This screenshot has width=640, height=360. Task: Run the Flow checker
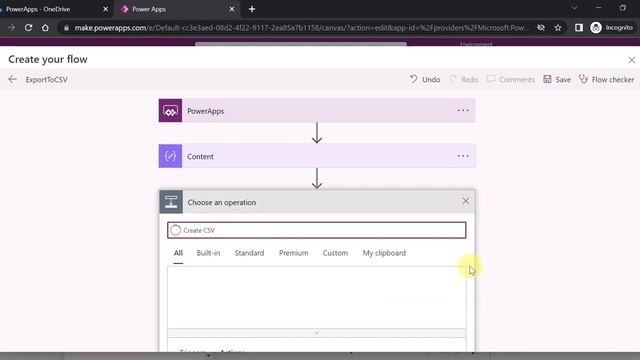(607, 79)
